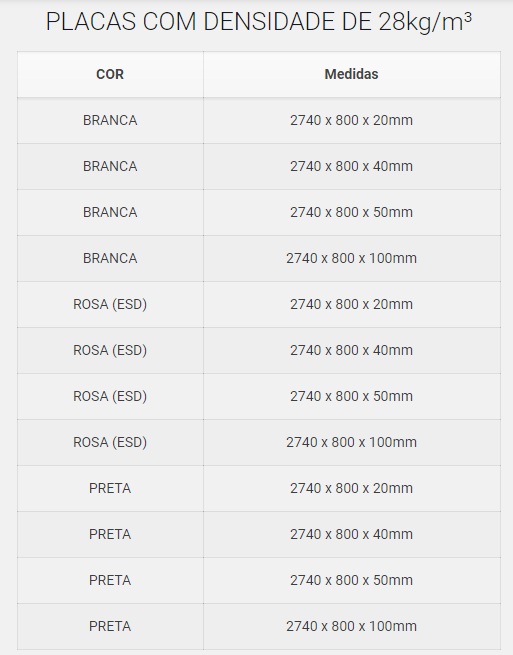Screen dimensions: 513x655
Task: Click the 2740 x 800 x 40mm ROSA measurement
Action: 352,350
